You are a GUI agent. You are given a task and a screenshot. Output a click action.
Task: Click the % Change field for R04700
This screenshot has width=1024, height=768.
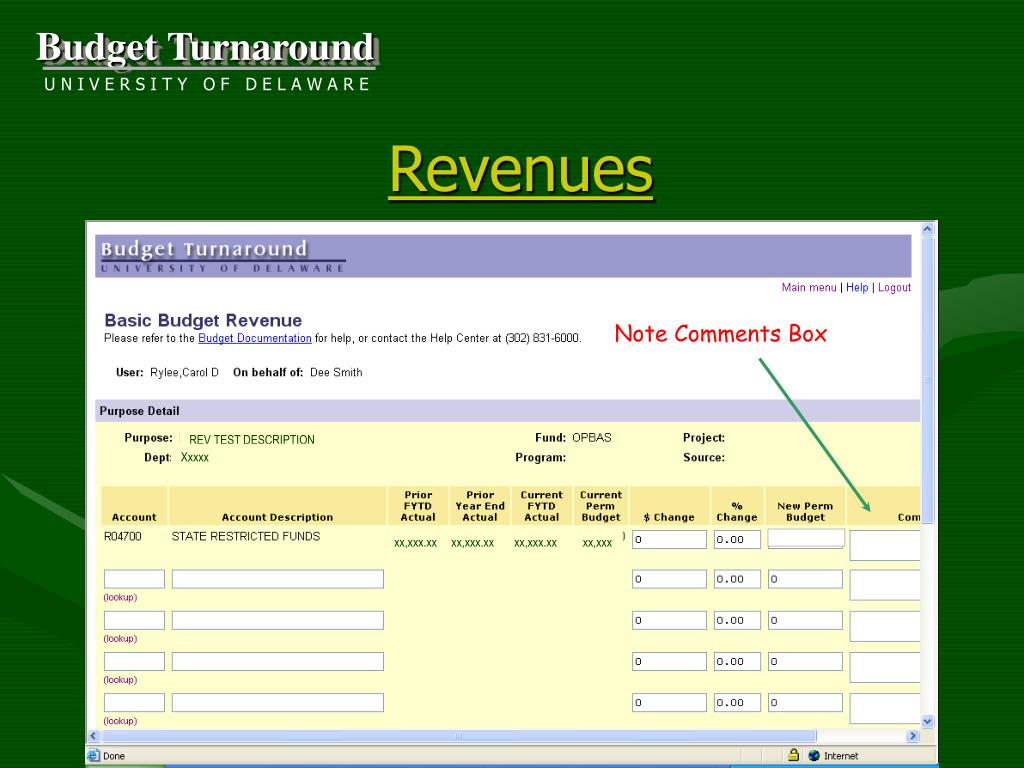pyautogui.click(x=737, y=539)
